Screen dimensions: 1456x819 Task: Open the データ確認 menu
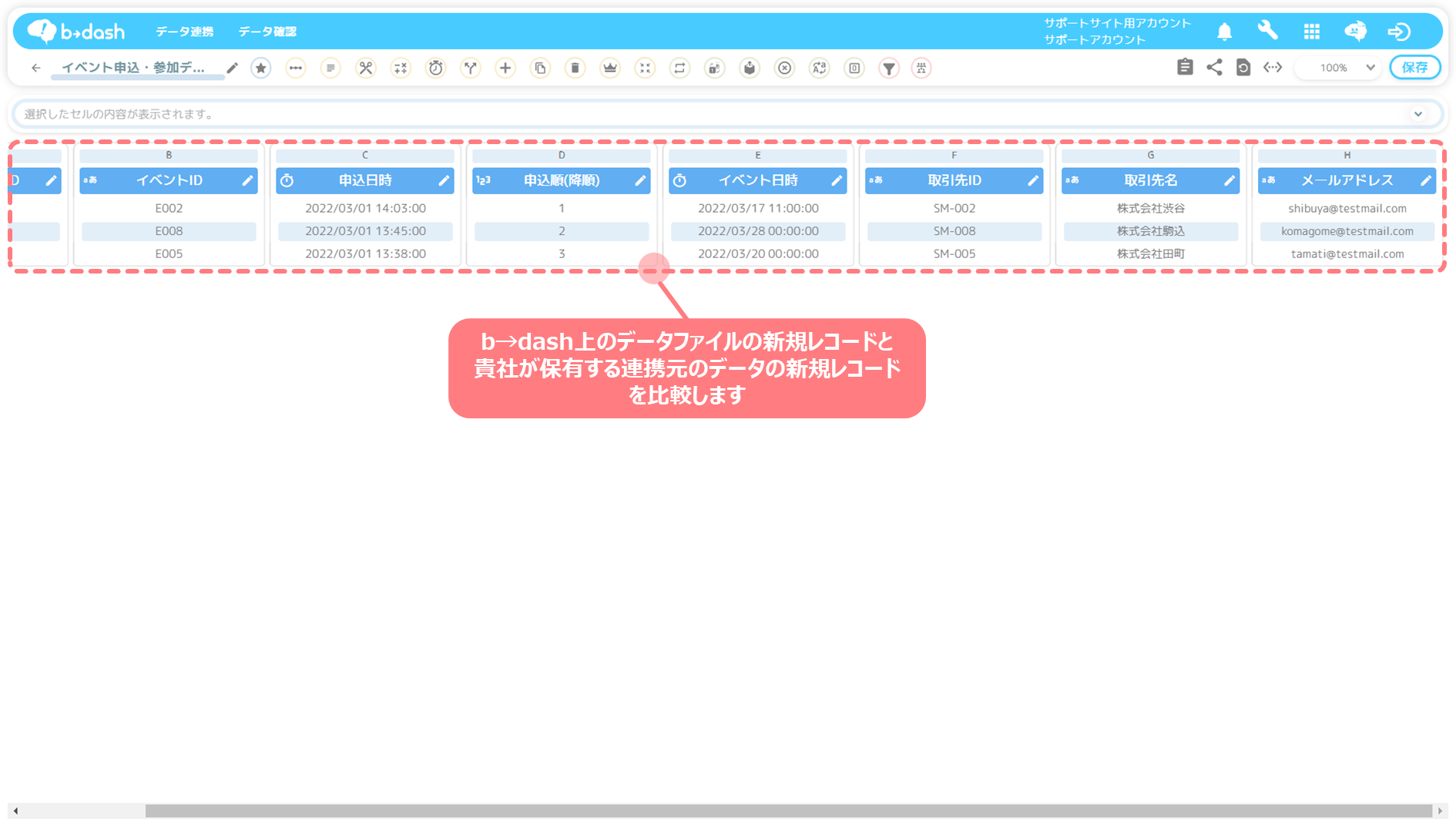267,32
